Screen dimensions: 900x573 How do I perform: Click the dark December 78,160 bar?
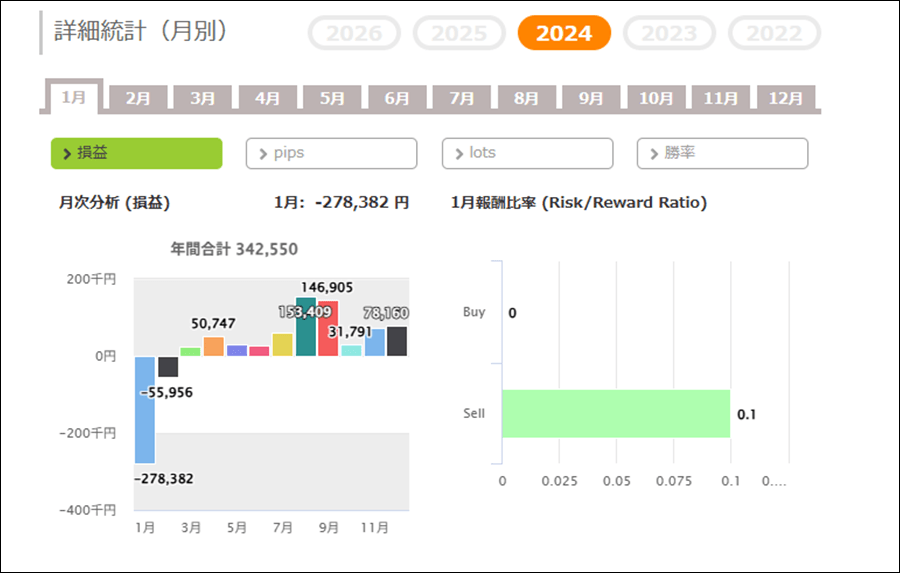[397, 341]
